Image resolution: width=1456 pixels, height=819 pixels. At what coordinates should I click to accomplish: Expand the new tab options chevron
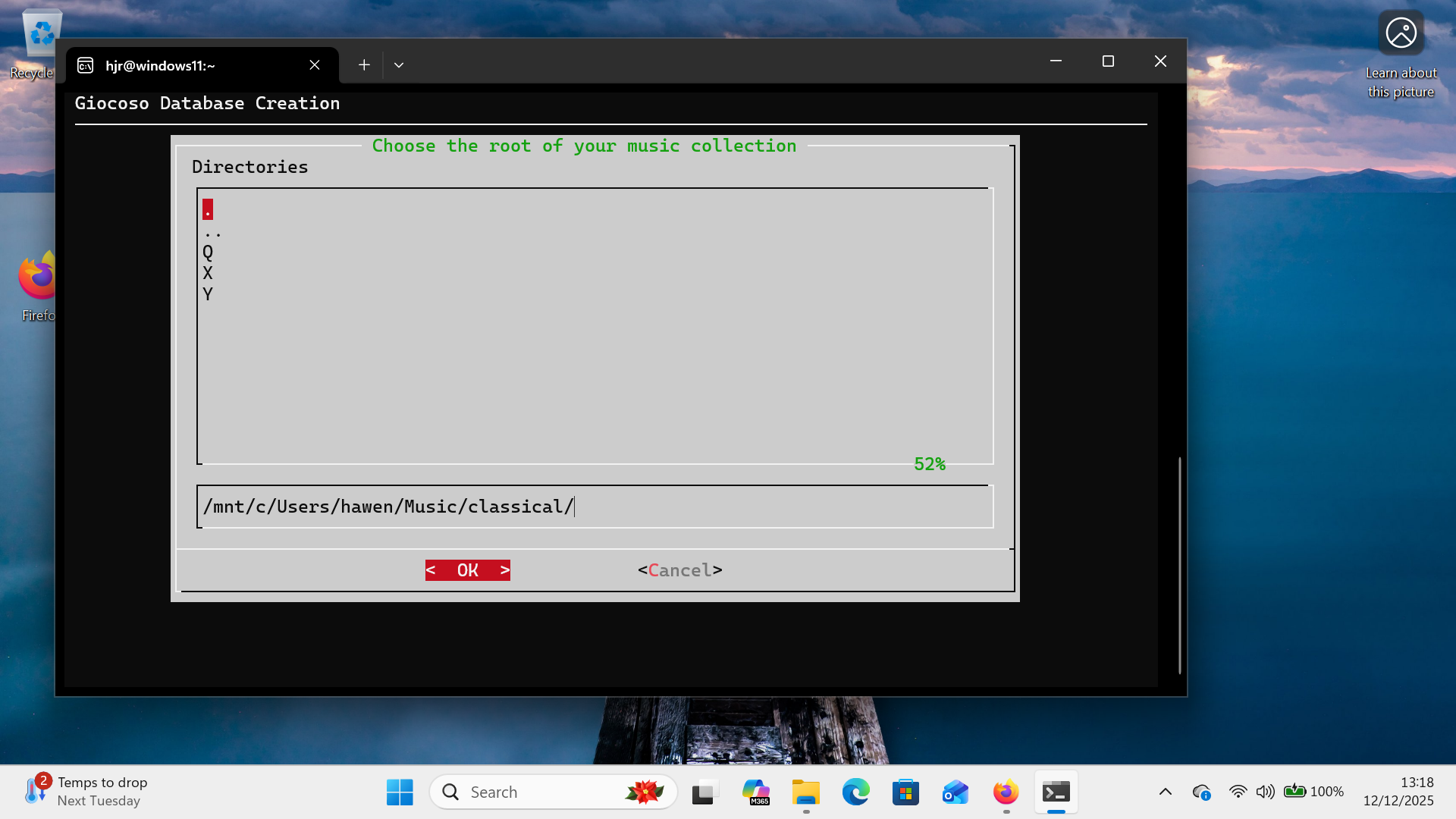tap(399, 65)
